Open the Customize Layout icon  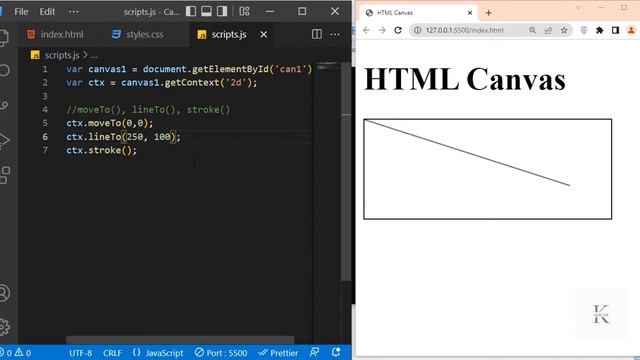click(x=244, y=11)
